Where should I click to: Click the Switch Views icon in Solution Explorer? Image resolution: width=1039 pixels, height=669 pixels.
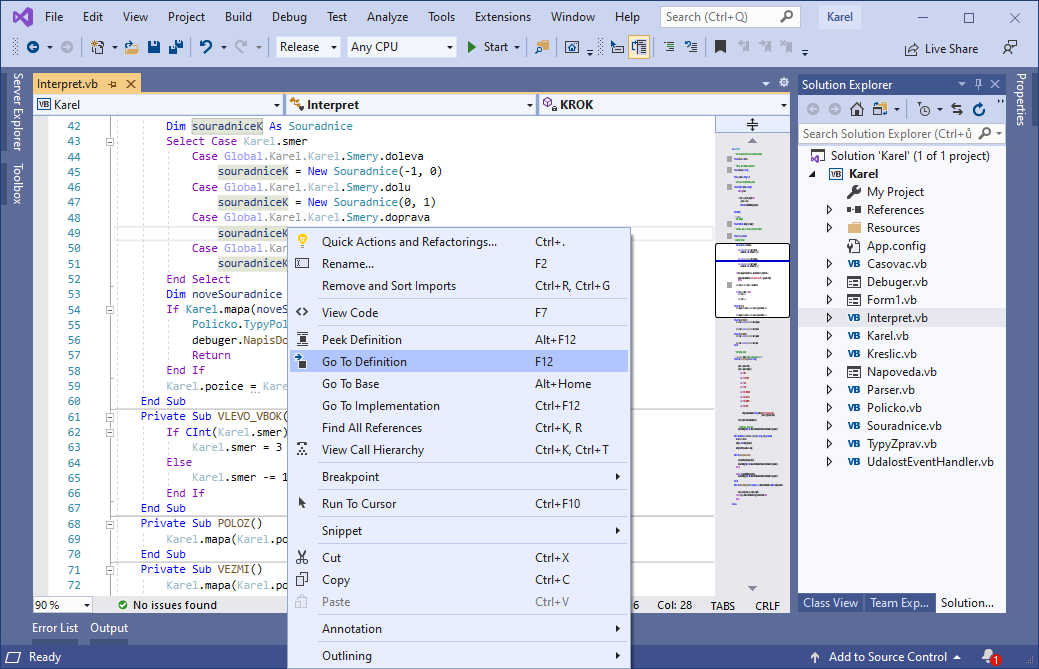[x=880, y=109]
